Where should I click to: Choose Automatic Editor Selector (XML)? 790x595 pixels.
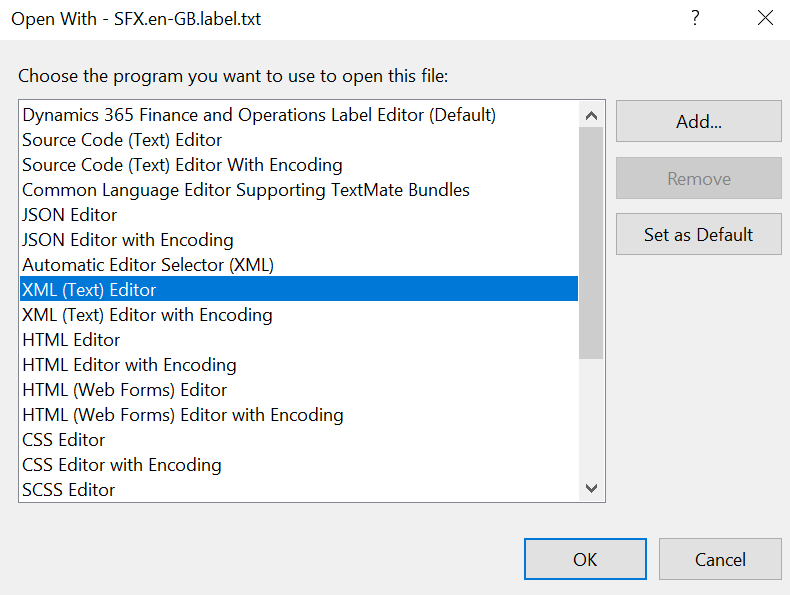148,265
